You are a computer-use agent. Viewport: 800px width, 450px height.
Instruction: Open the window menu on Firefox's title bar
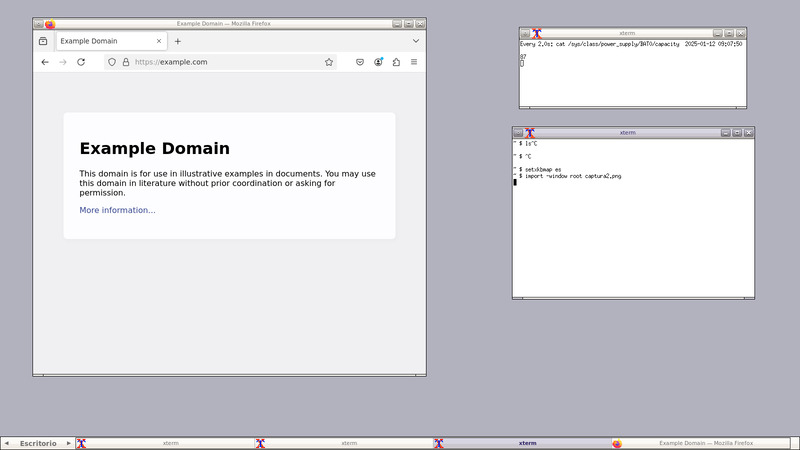click(x=38, y=23)
